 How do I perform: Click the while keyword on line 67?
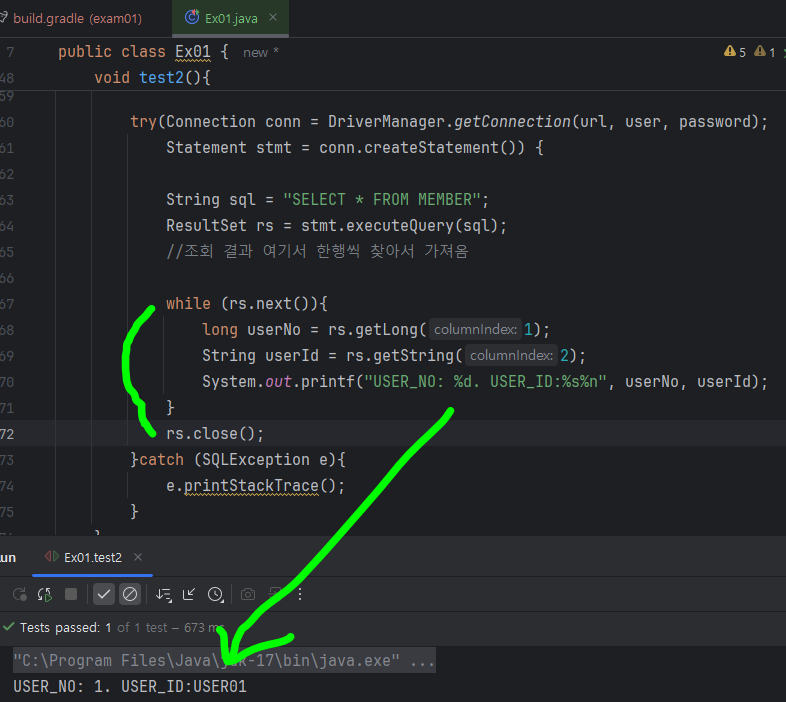click(188, 303)
